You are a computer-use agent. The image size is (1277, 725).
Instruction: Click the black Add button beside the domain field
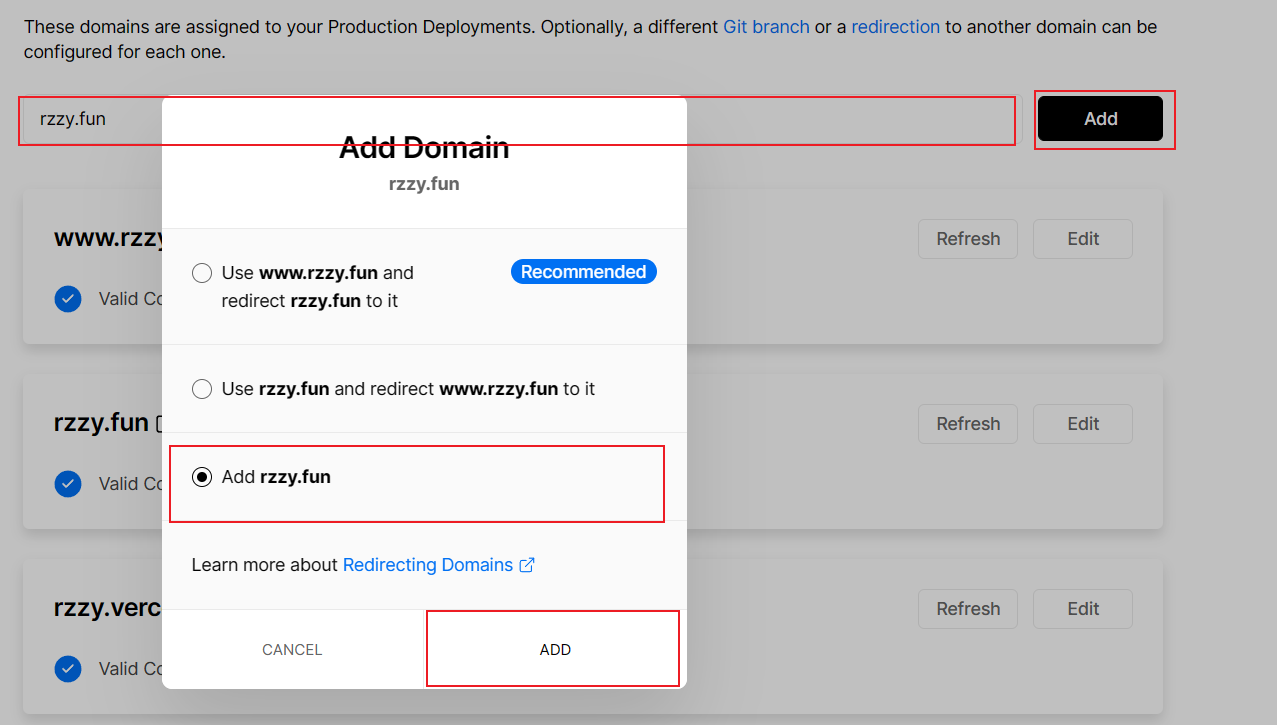coord(1100,119)
